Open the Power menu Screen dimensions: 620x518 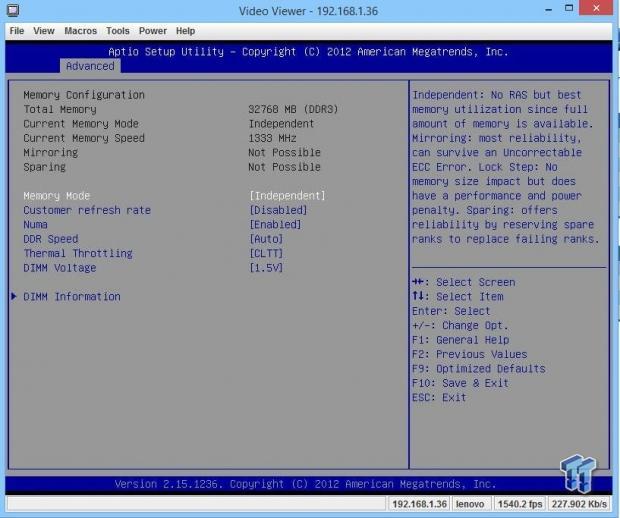click(153, 31)
